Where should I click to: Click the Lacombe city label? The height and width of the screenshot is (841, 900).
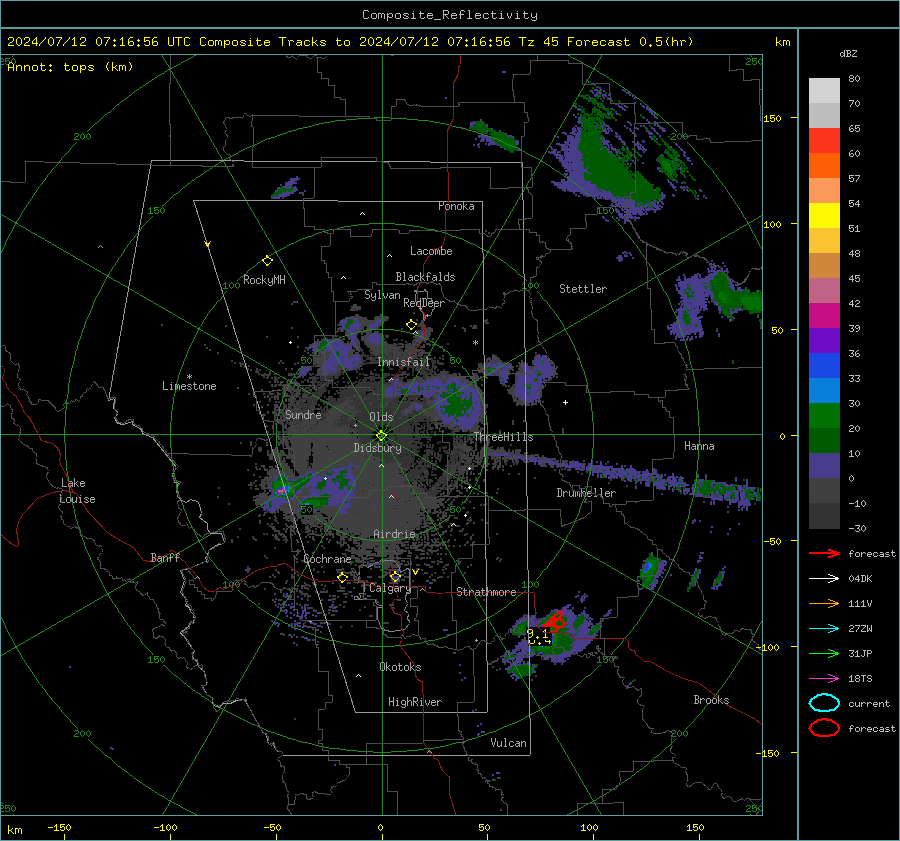pos(431,251)
